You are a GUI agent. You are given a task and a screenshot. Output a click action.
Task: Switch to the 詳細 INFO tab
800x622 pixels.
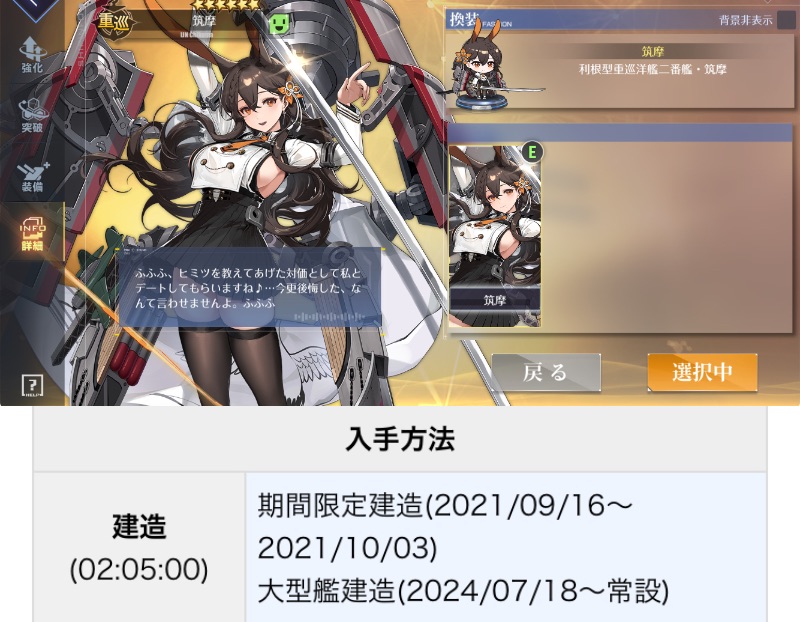pos(32,234)
